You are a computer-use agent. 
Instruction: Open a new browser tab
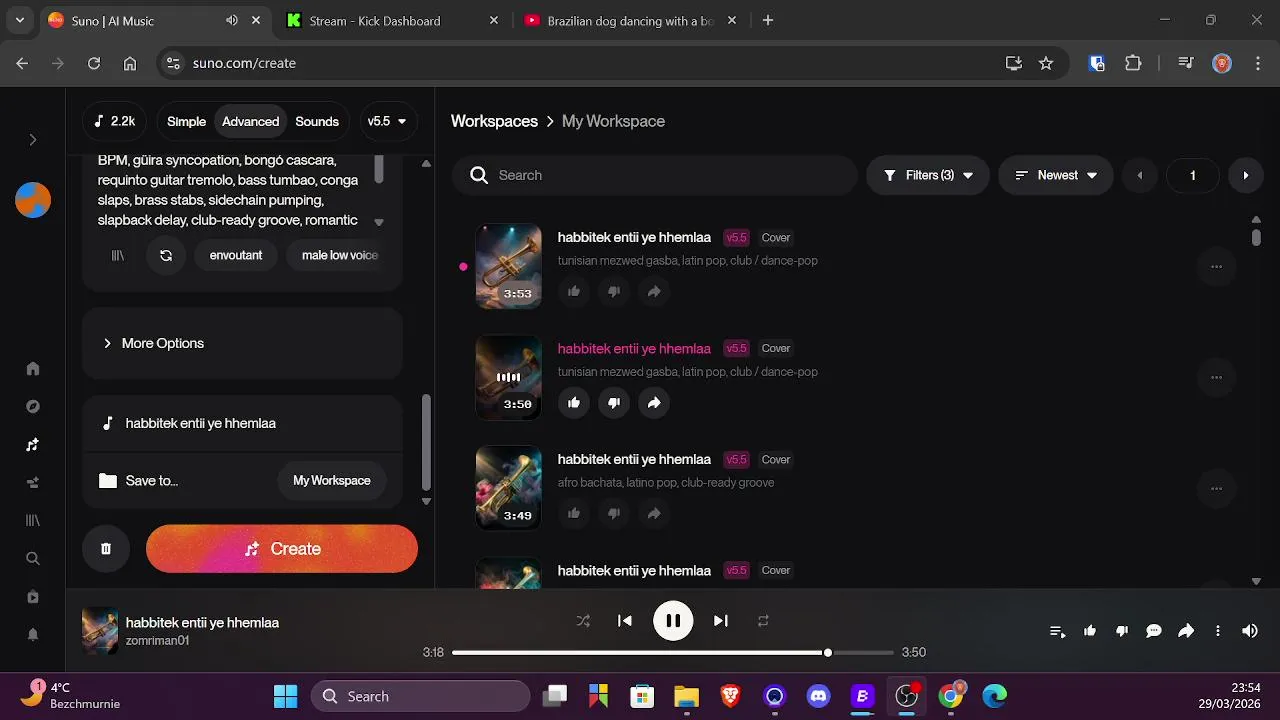768,20
